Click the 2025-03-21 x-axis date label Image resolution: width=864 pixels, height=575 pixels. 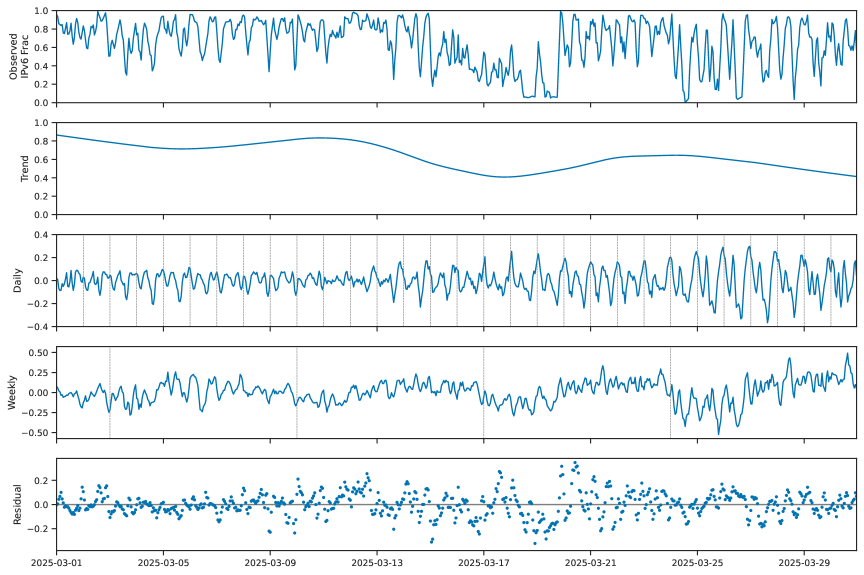pyautogui.click(x=591, y=563)
